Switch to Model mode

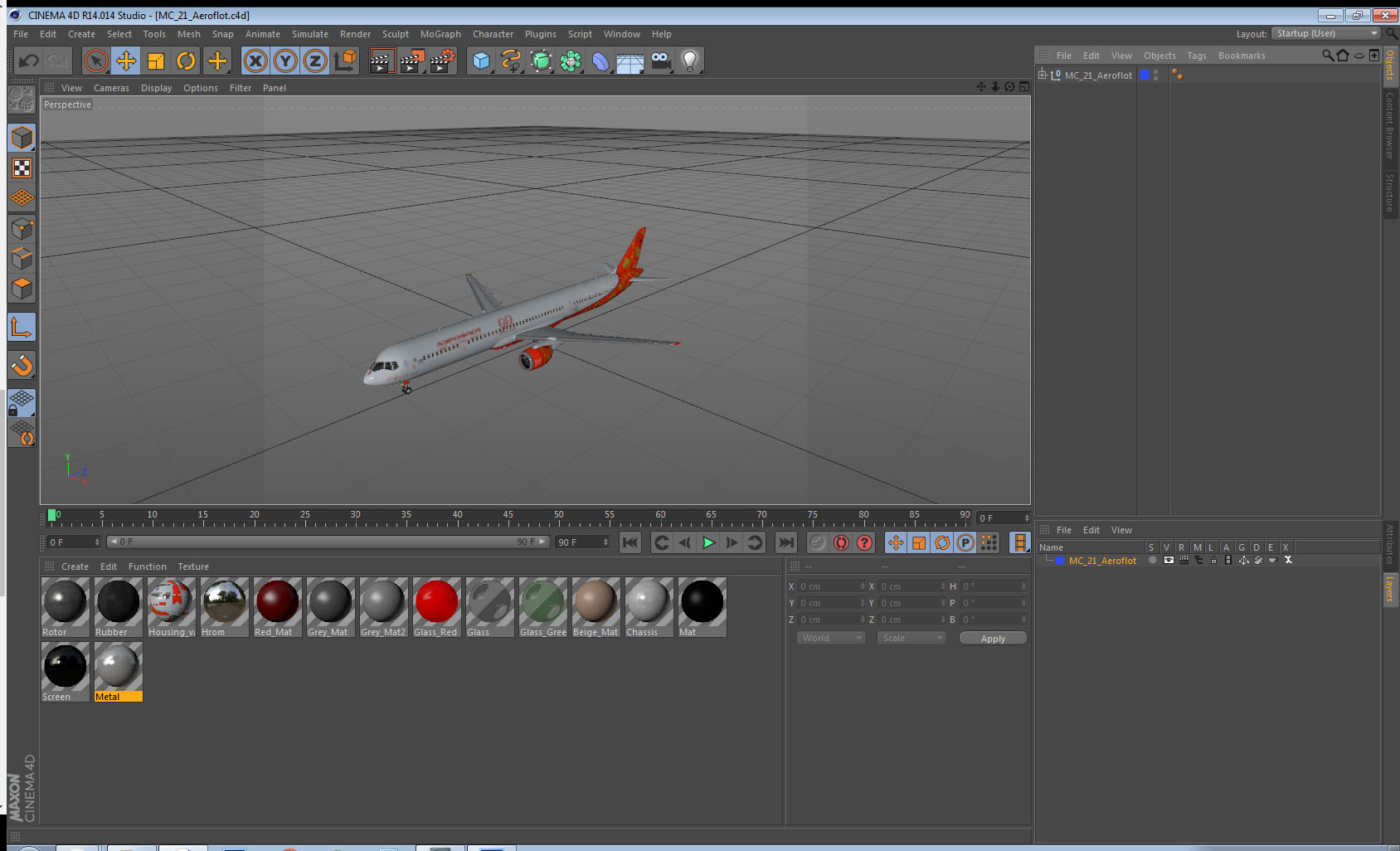coord(22,138)
